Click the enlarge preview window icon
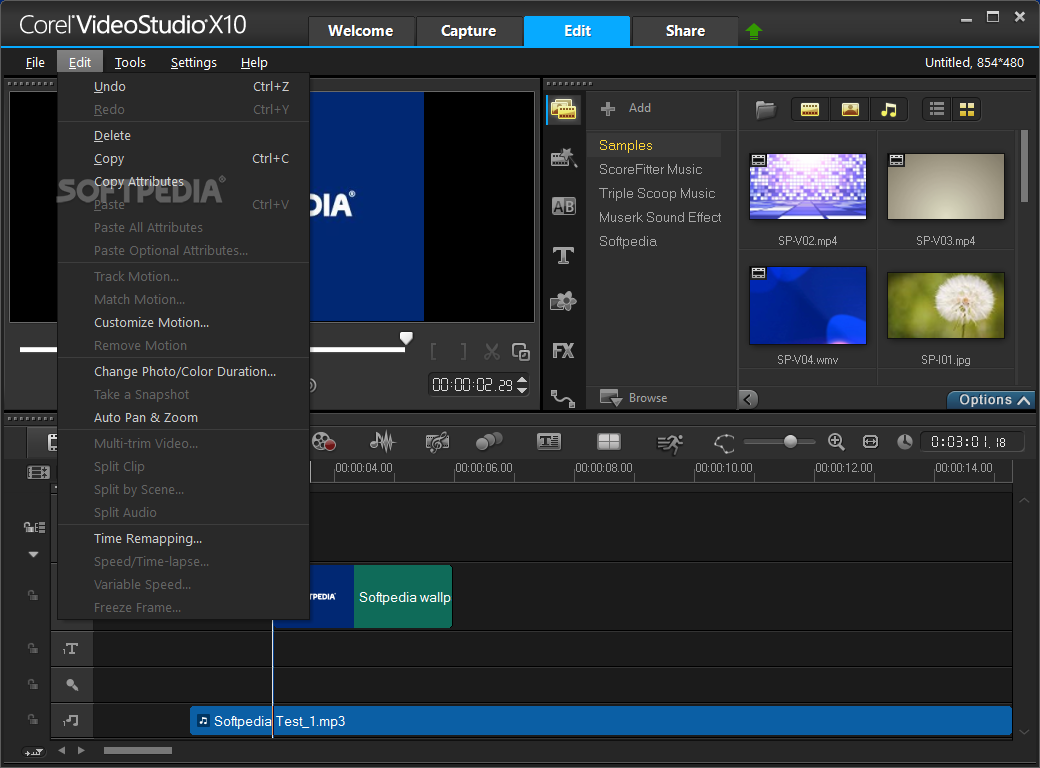 (x=521, y=352)
